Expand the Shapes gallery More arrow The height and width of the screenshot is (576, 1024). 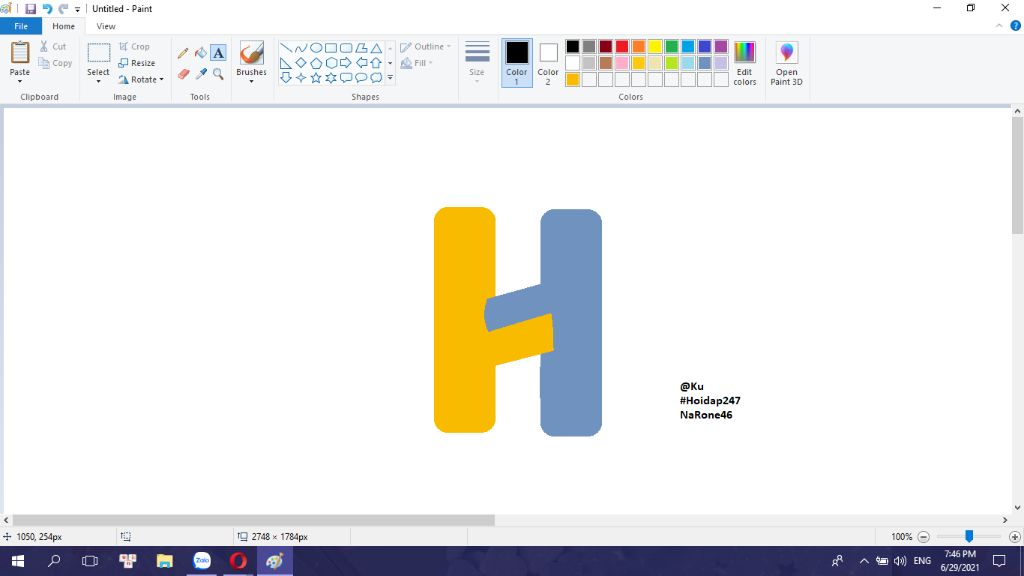tap(391, 78)
